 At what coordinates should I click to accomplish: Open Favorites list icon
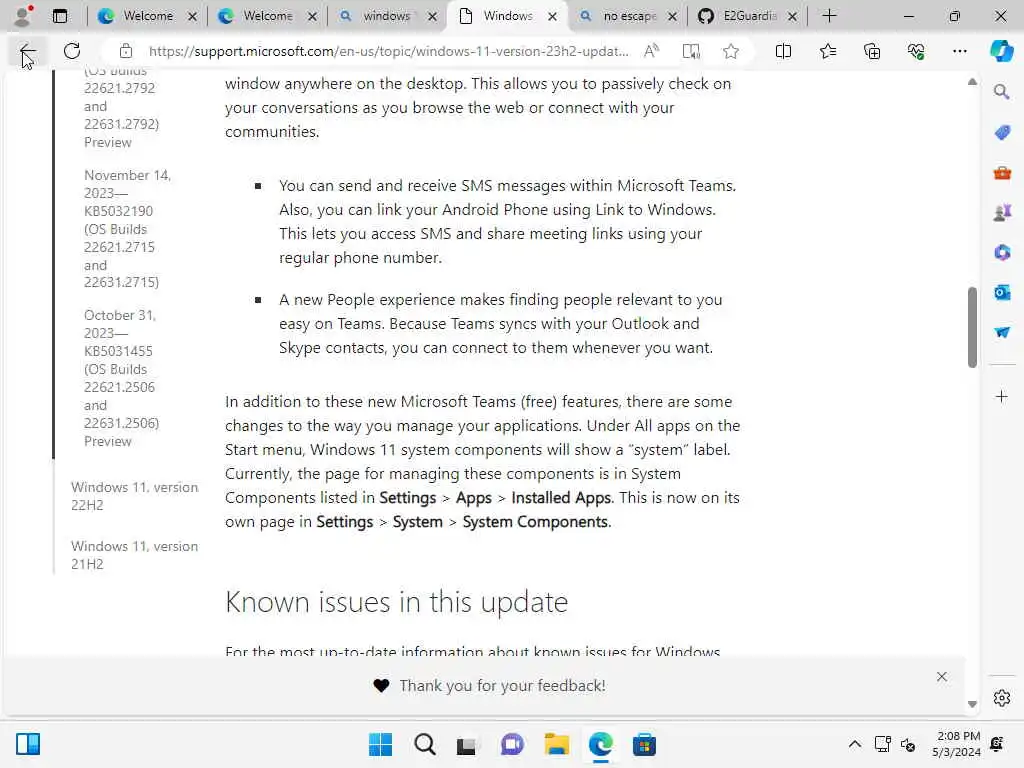tap(827, 51)
